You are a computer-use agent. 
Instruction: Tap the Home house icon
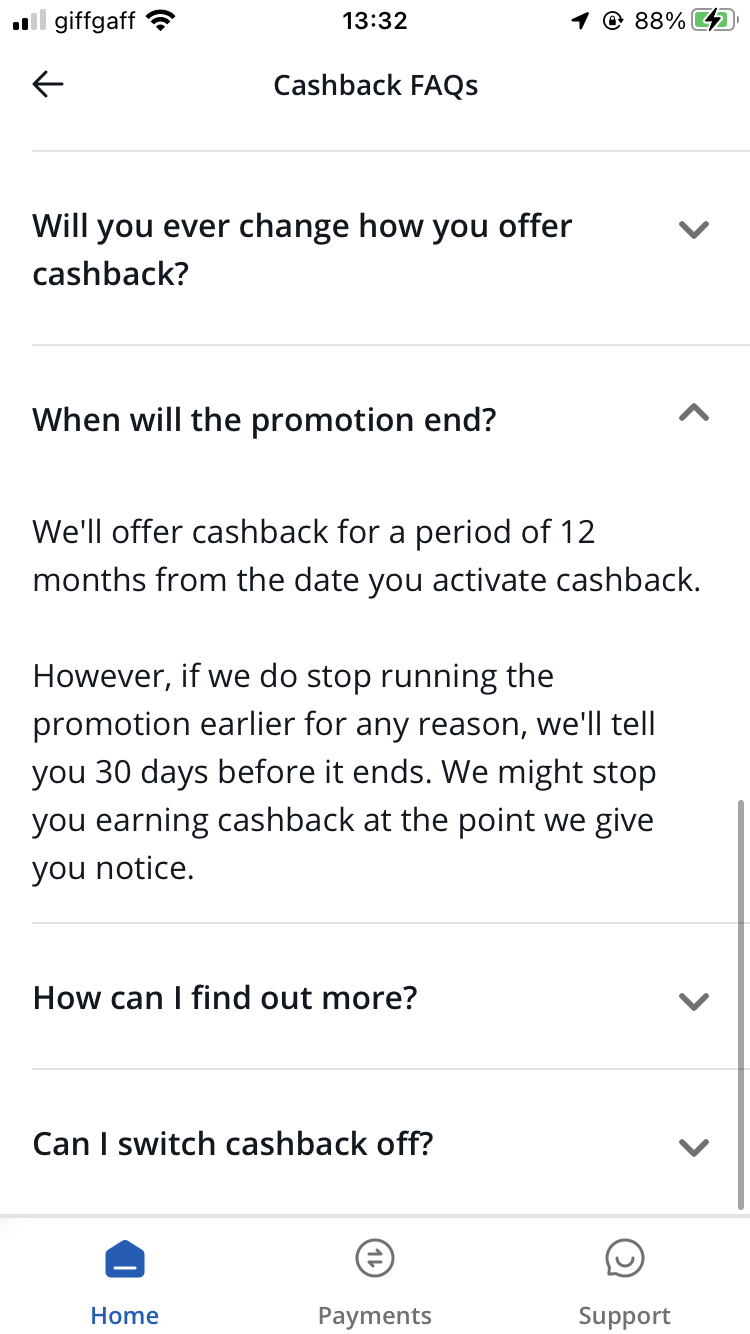pos(125,1259)
